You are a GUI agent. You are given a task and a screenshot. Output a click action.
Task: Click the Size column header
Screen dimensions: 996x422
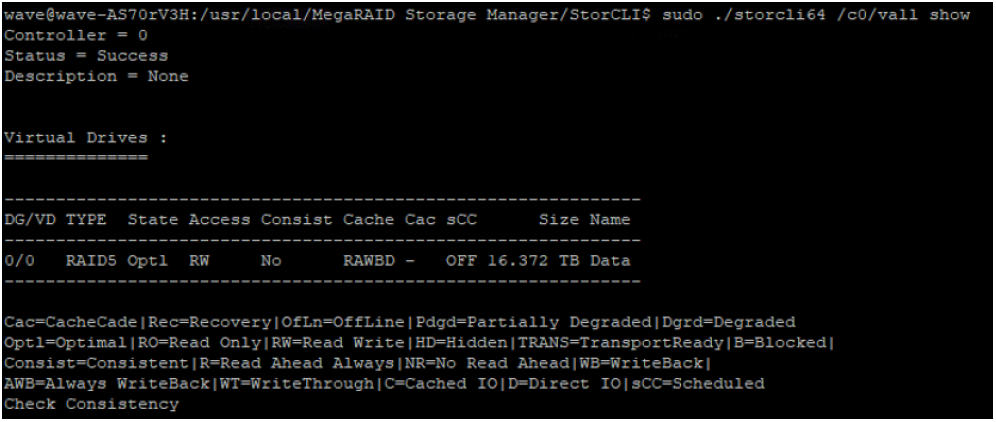pyautogui.click(x=559, y=220)
